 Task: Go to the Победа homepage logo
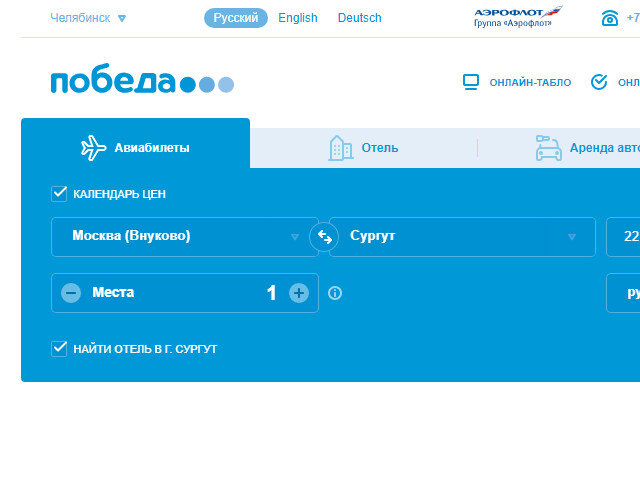click(x=142, y=78)
